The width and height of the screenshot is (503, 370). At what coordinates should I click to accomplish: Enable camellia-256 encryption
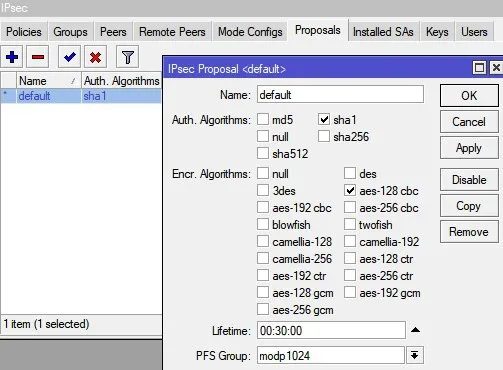tap(263, 258)
